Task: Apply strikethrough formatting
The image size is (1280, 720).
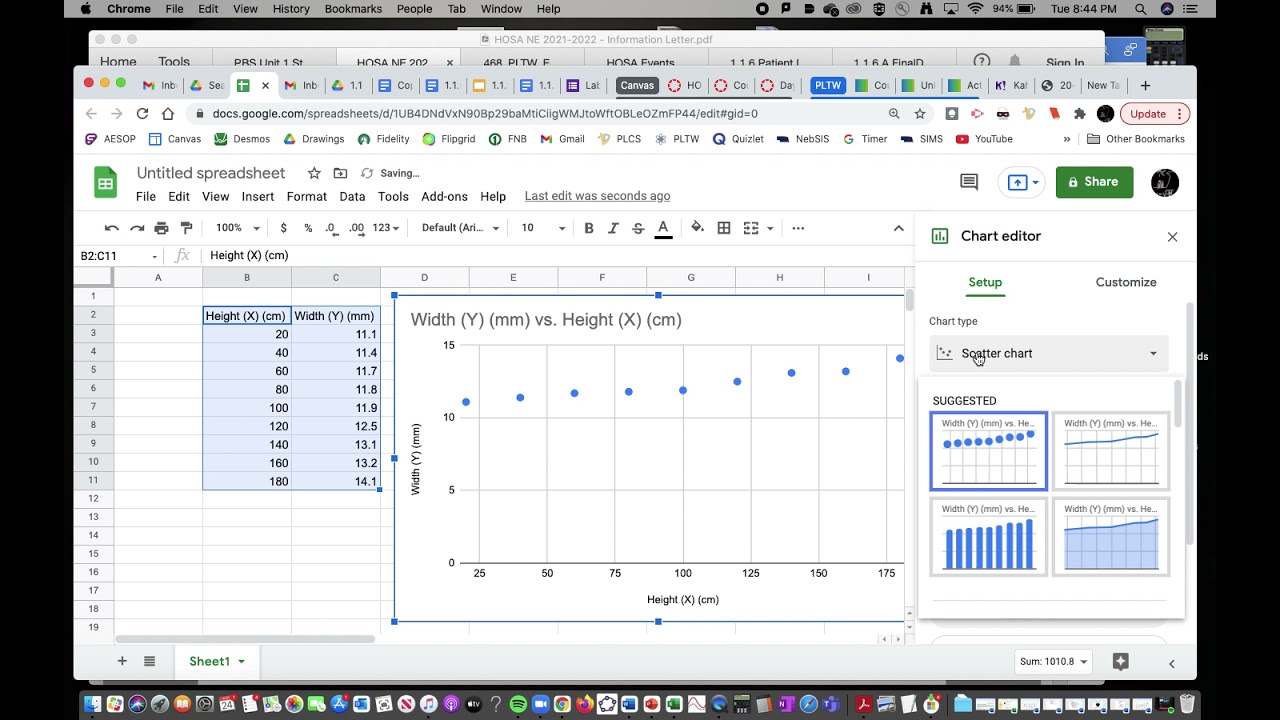Action: click(x=638, y=228)
